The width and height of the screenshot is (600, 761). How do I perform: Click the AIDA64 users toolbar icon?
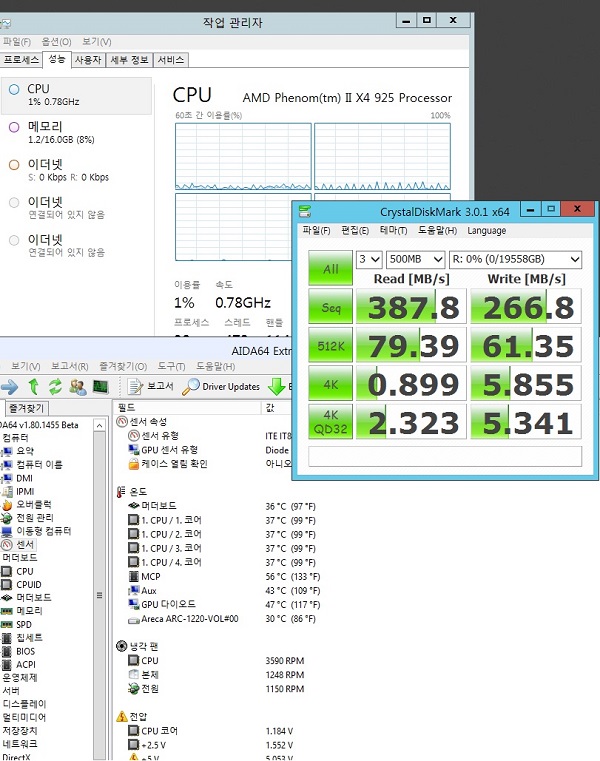click(x=78, y=387)
